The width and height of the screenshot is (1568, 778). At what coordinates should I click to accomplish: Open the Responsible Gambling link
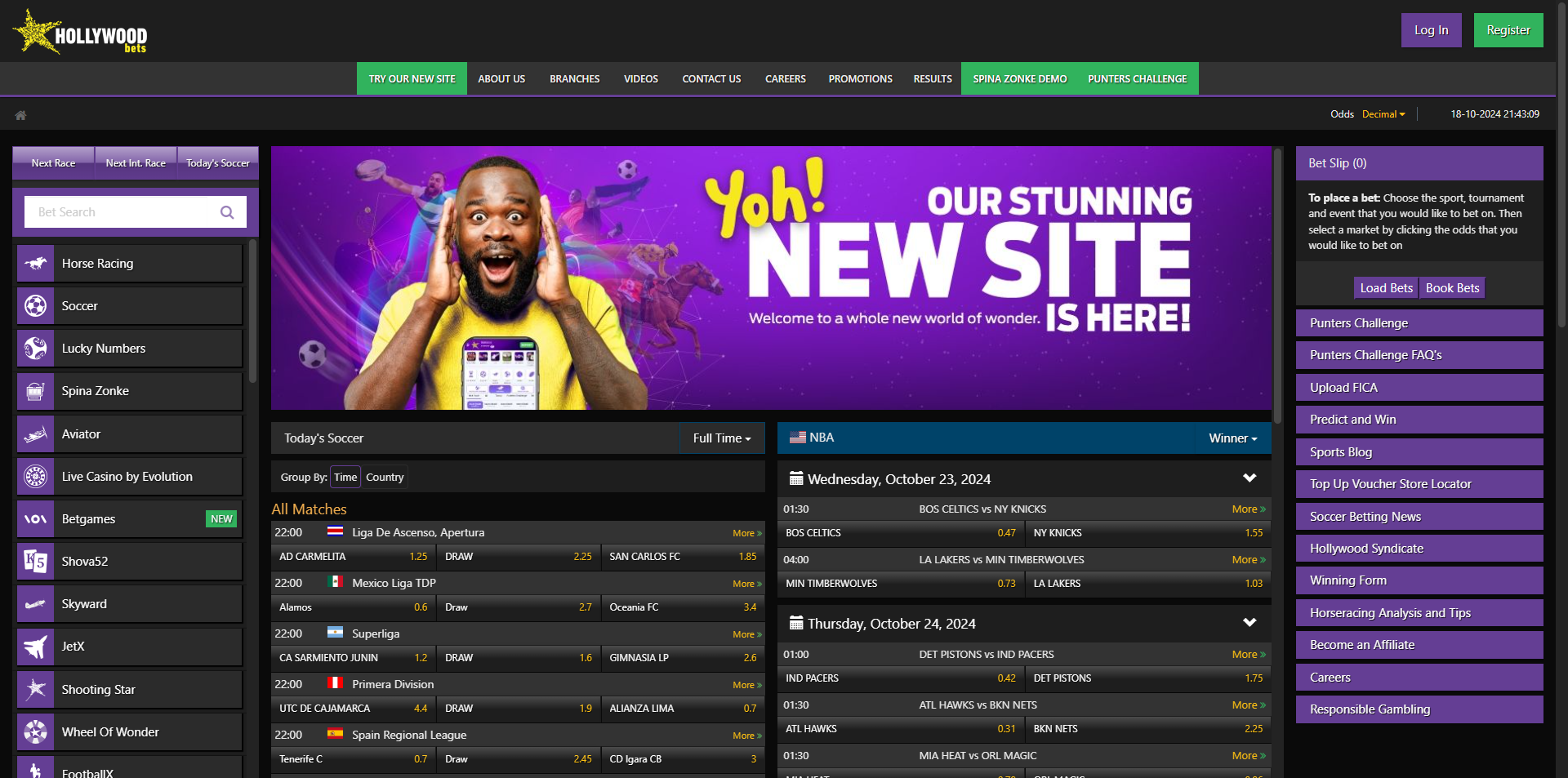pos(1419,709)
